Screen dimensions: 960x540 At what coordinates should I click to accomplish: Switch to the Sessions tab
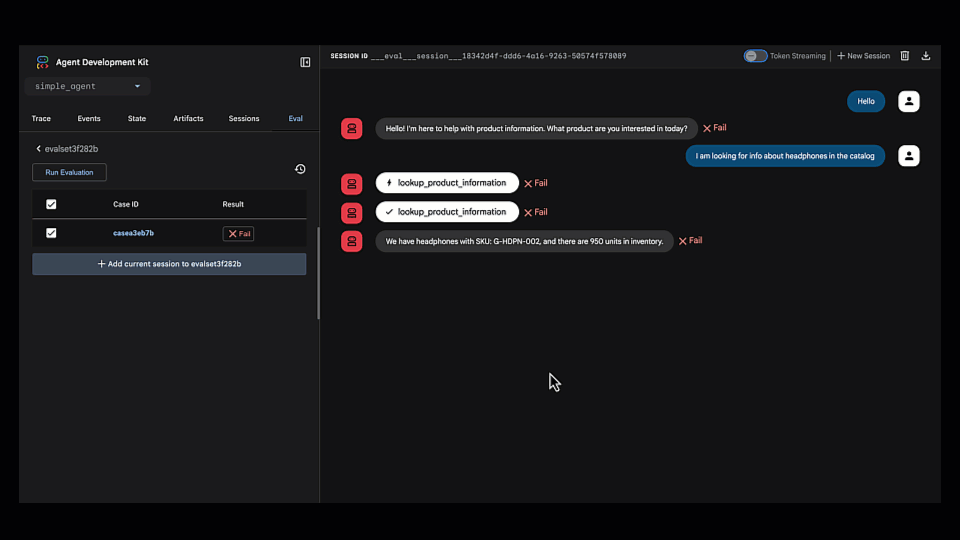pyautogui.click(x=244, y=118)
